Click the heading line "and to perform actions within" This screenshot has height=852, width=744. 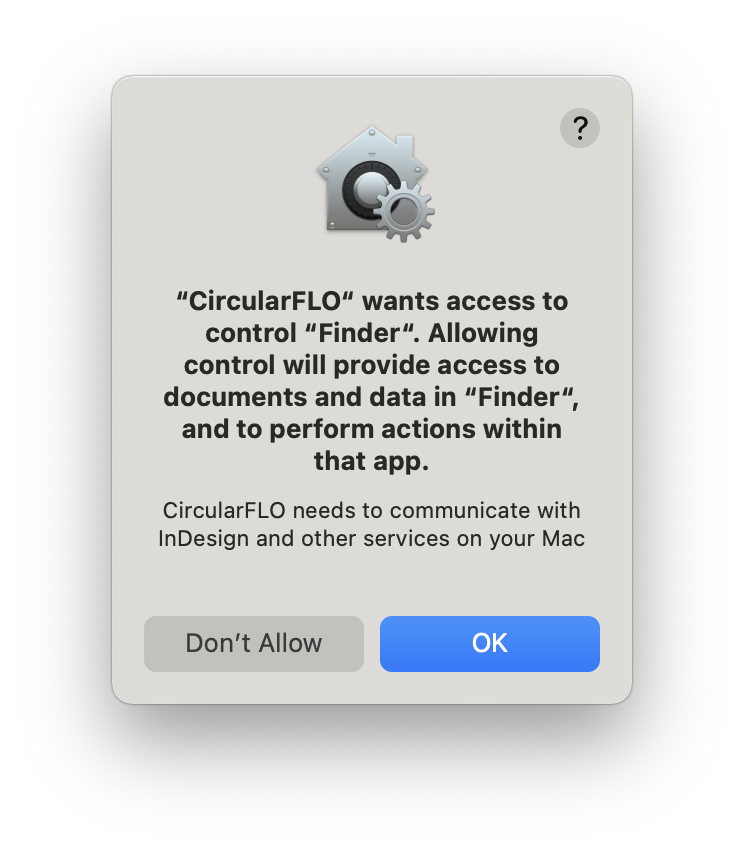(x=372, y=429)
